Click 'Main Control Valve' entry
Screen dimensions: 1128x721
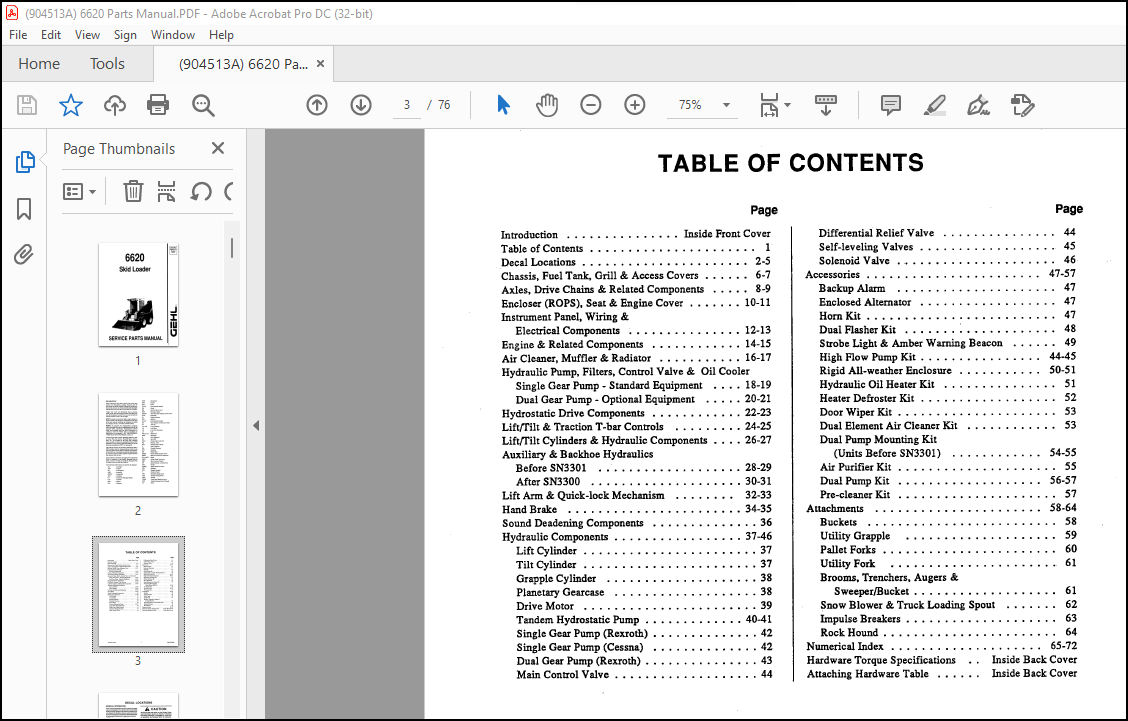(563, 675)
